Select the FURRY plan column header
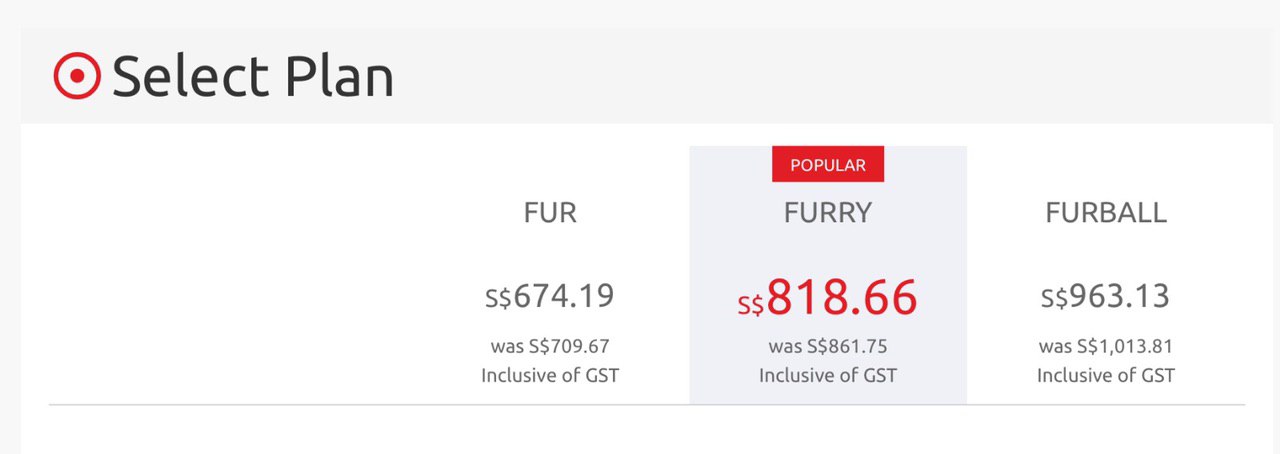Screen dimensions: 1280x454 pos(827,212)
